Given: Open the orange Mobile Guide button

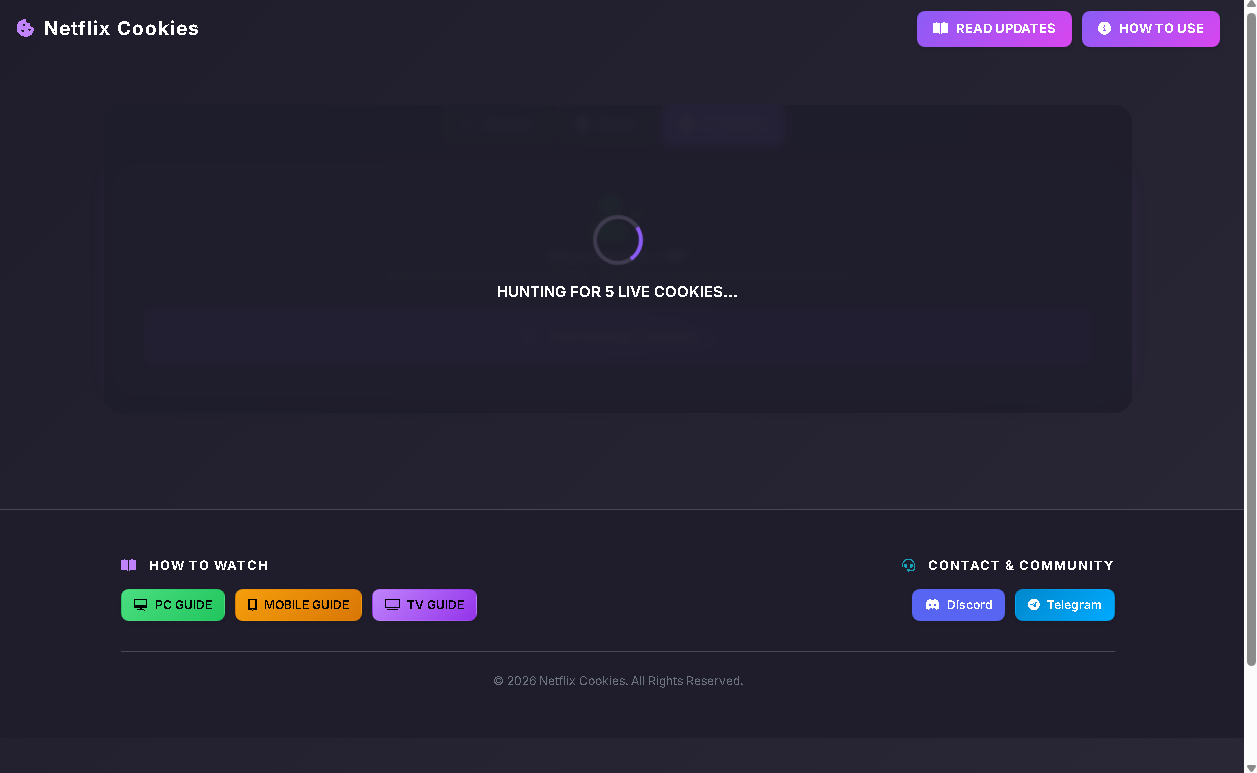Looking at the screenshot, I should coord(298,605).
